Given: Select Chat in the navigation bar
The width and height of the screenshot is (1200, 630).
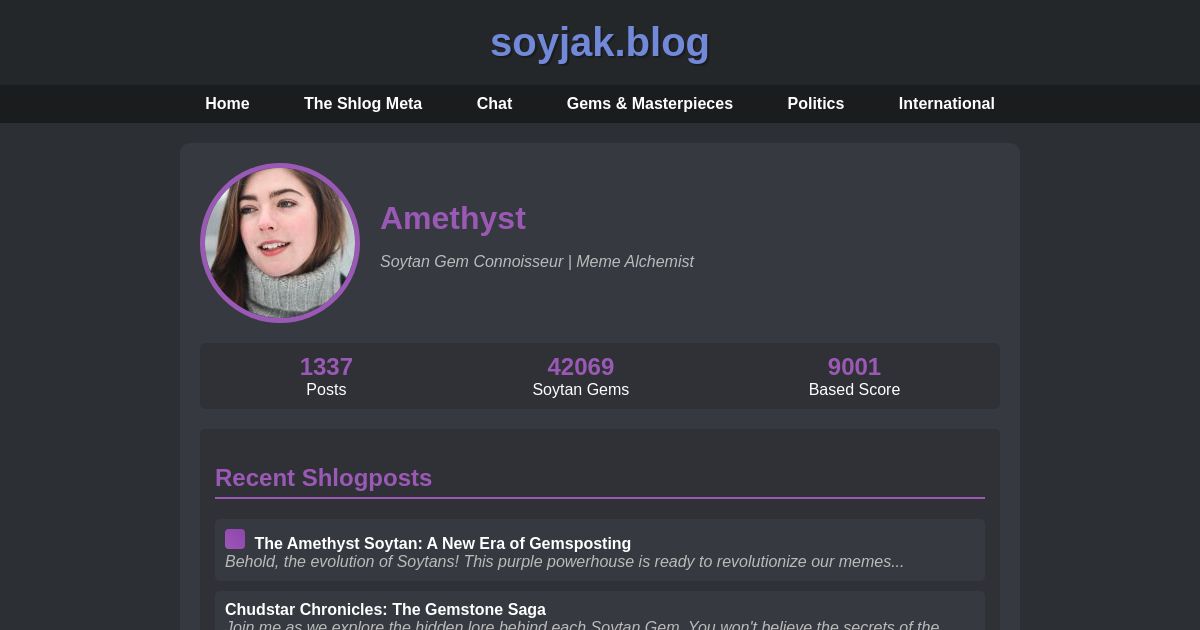Looking at the screenshot, I should [494, 104].
